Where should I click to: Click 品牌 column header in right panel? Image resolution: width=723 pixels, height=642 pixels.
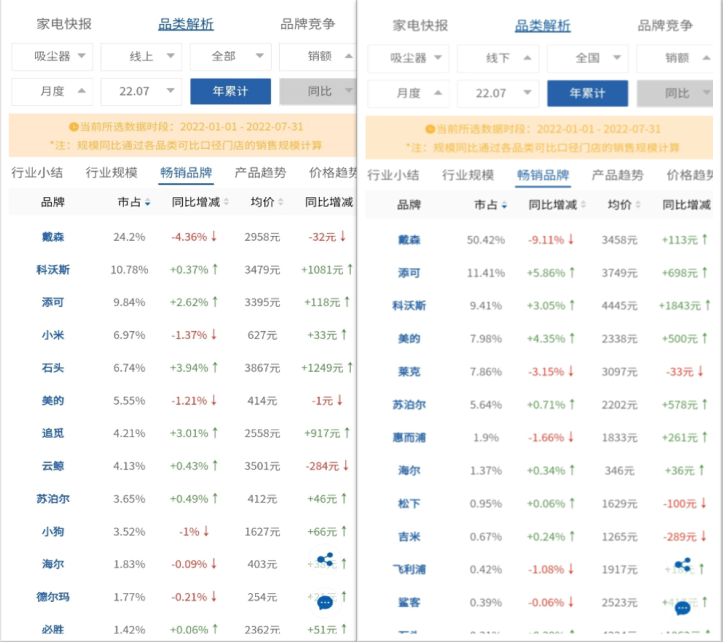409,205
